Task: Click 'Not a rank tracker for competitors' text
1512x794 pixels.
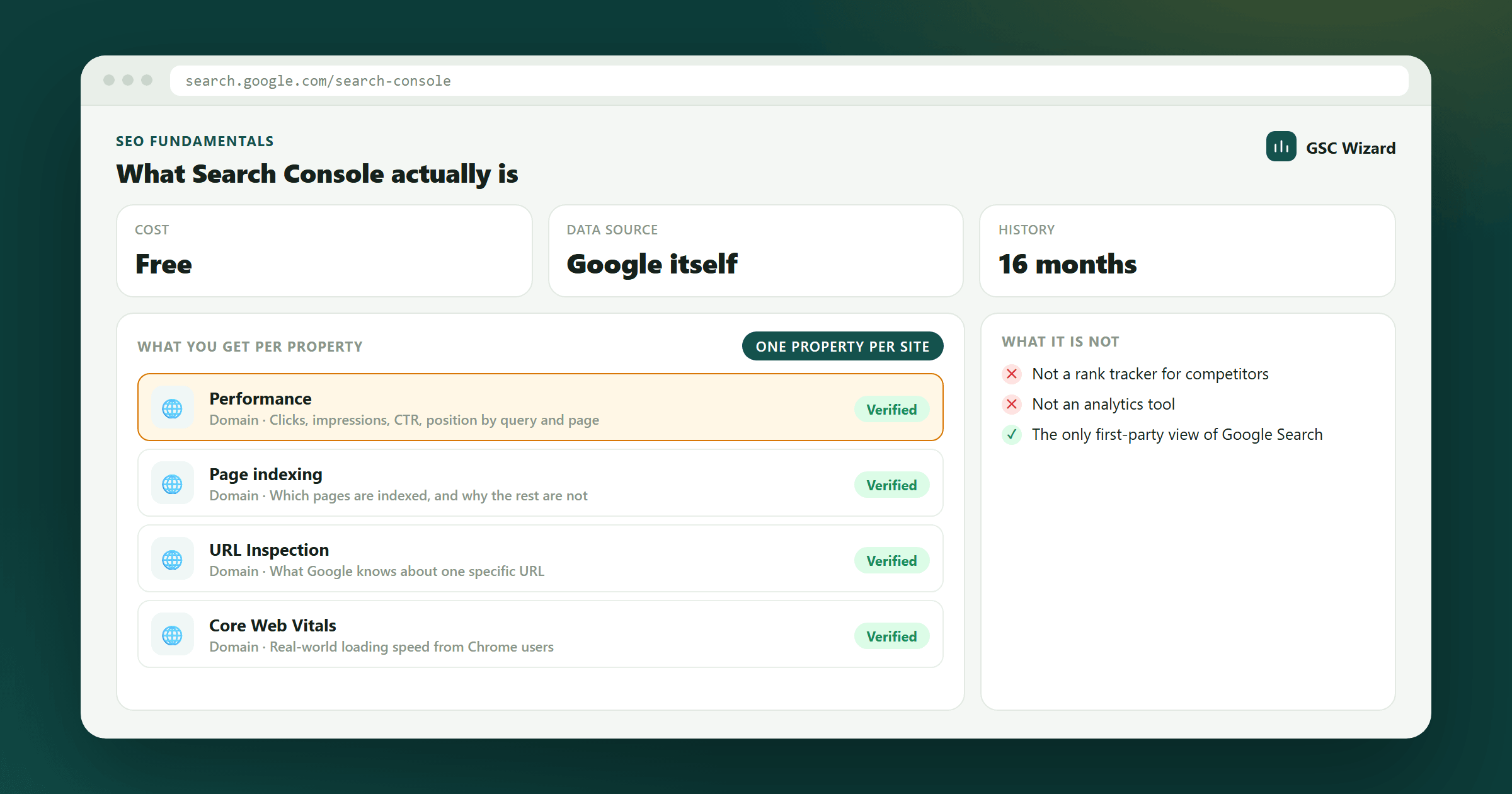Action: coord(1150,374)
